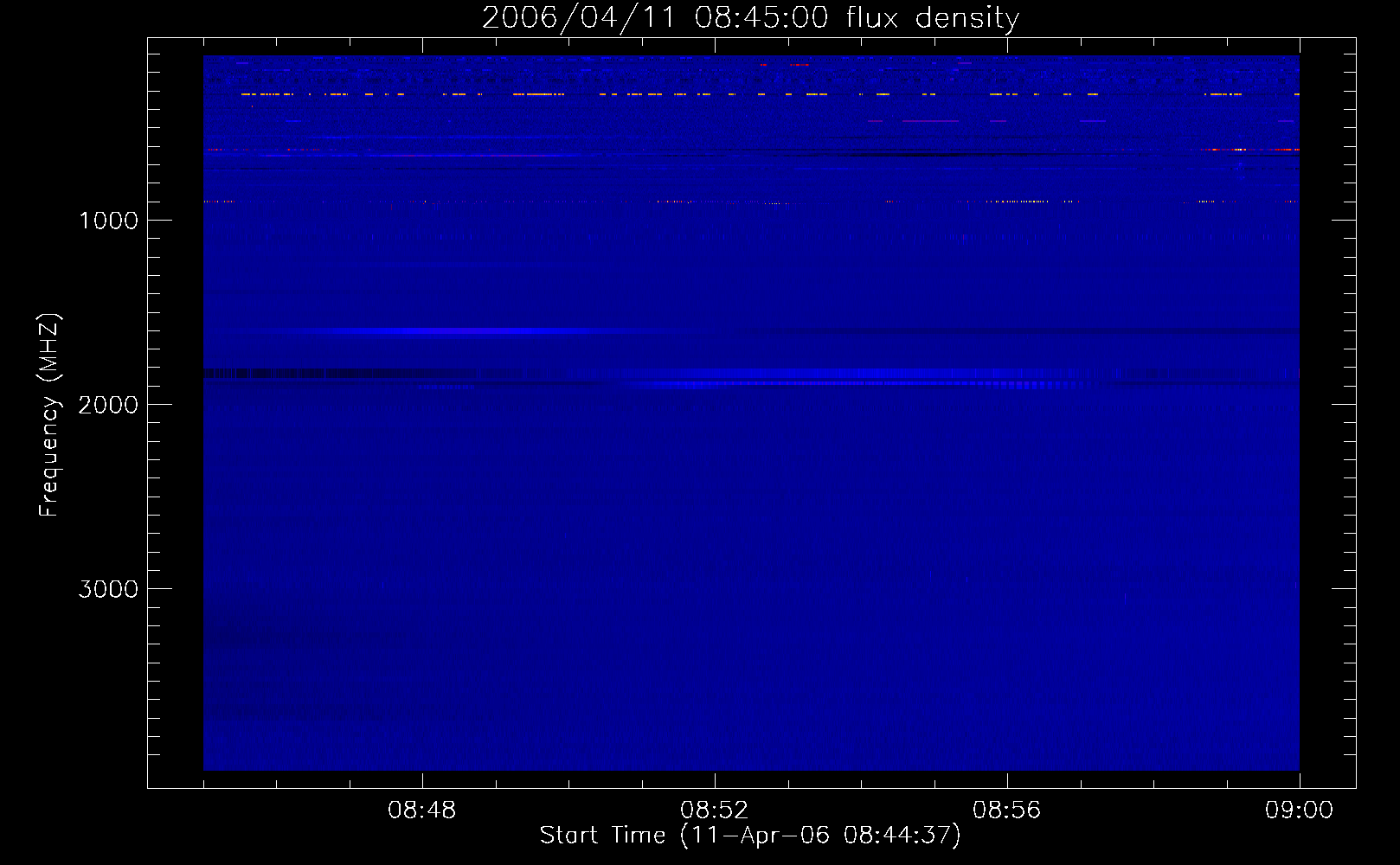Click the '08:56' time tick label

tap(1007, 811)
